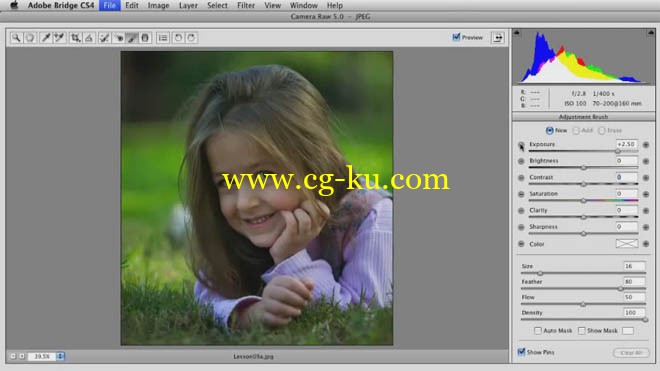This screenshot has height=371, width=660.
Task: Open the Layer menu
Action: point(188,5)
